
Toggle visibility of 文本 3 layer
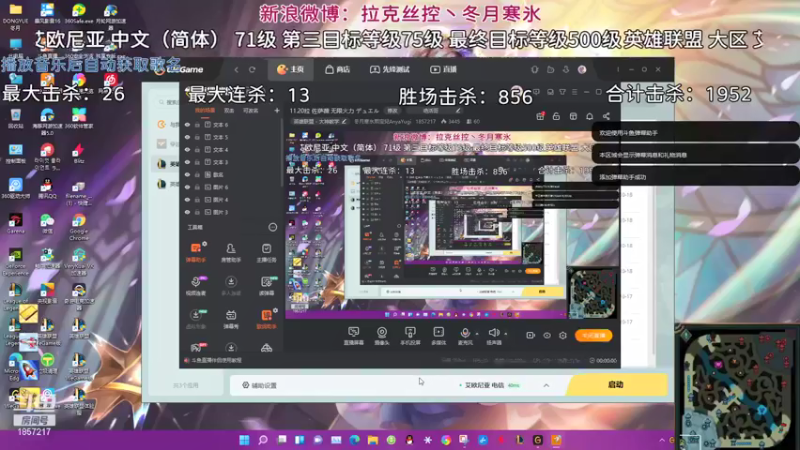187,162
